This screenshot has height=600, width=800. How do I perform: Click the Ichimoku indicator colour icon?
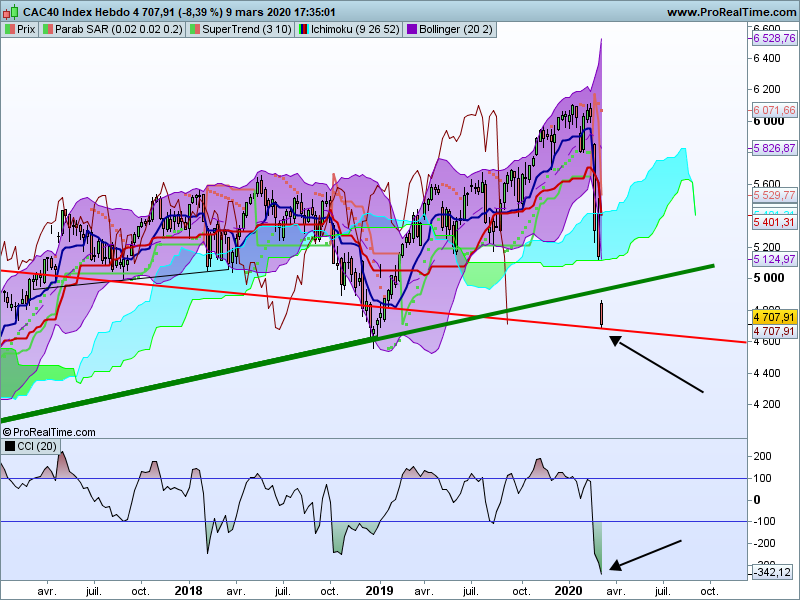tap(304, 30)
